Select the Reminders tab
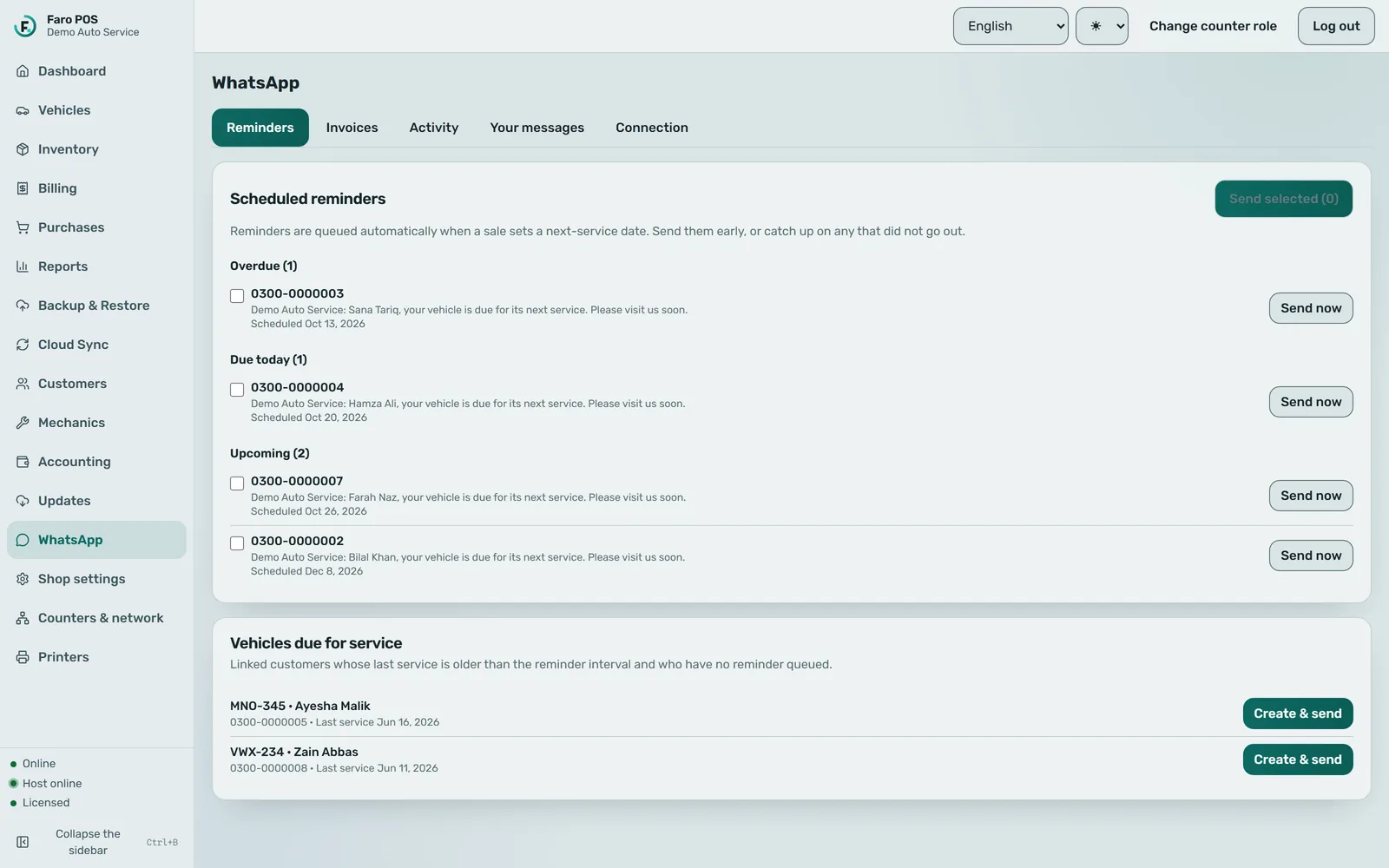Image resolution: width=1389 pixels, height=868 pixels. tap(260, 128)
